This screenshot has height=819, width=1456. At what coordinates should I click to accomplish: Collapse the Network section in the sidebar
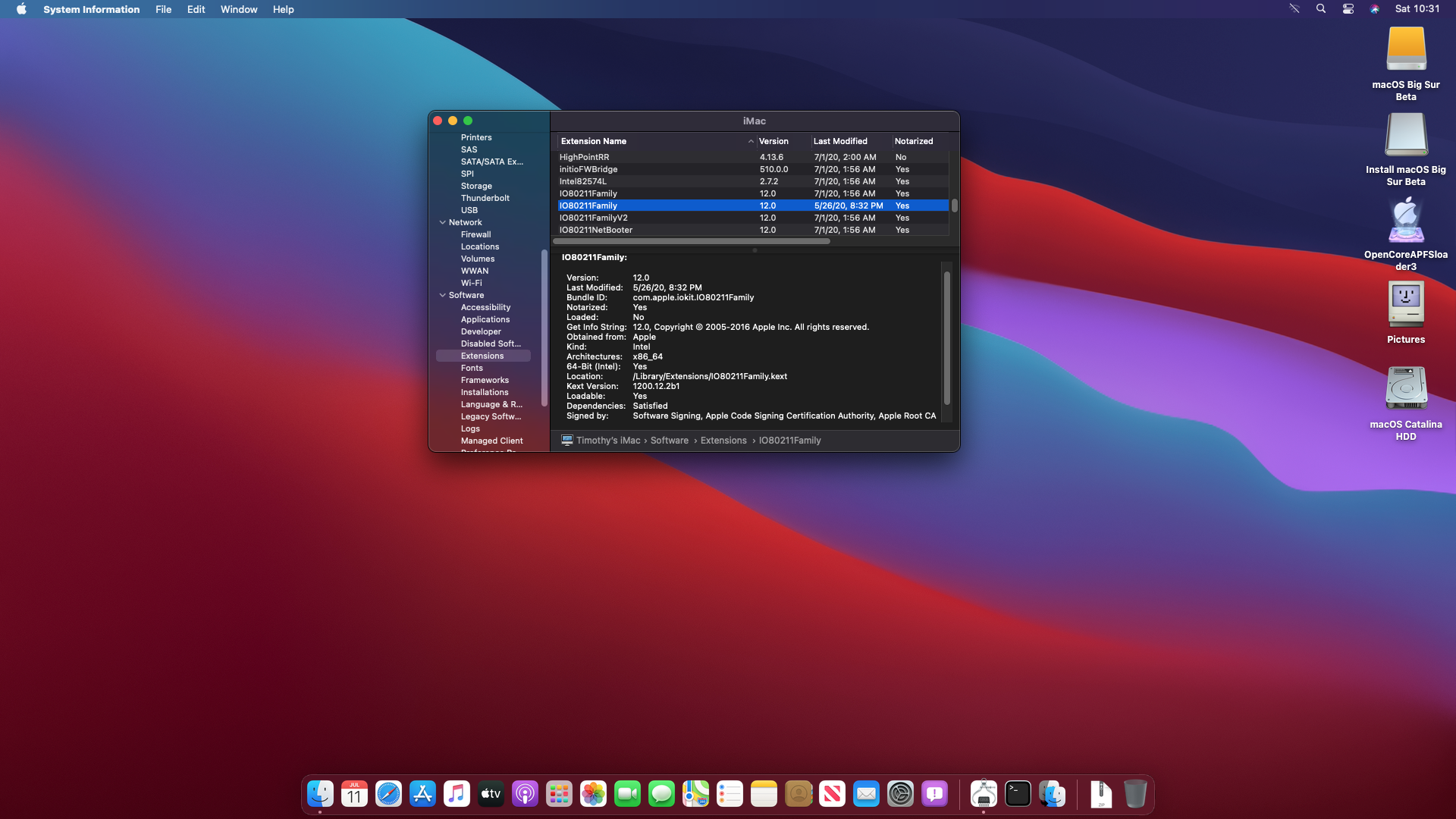point(443,222)
